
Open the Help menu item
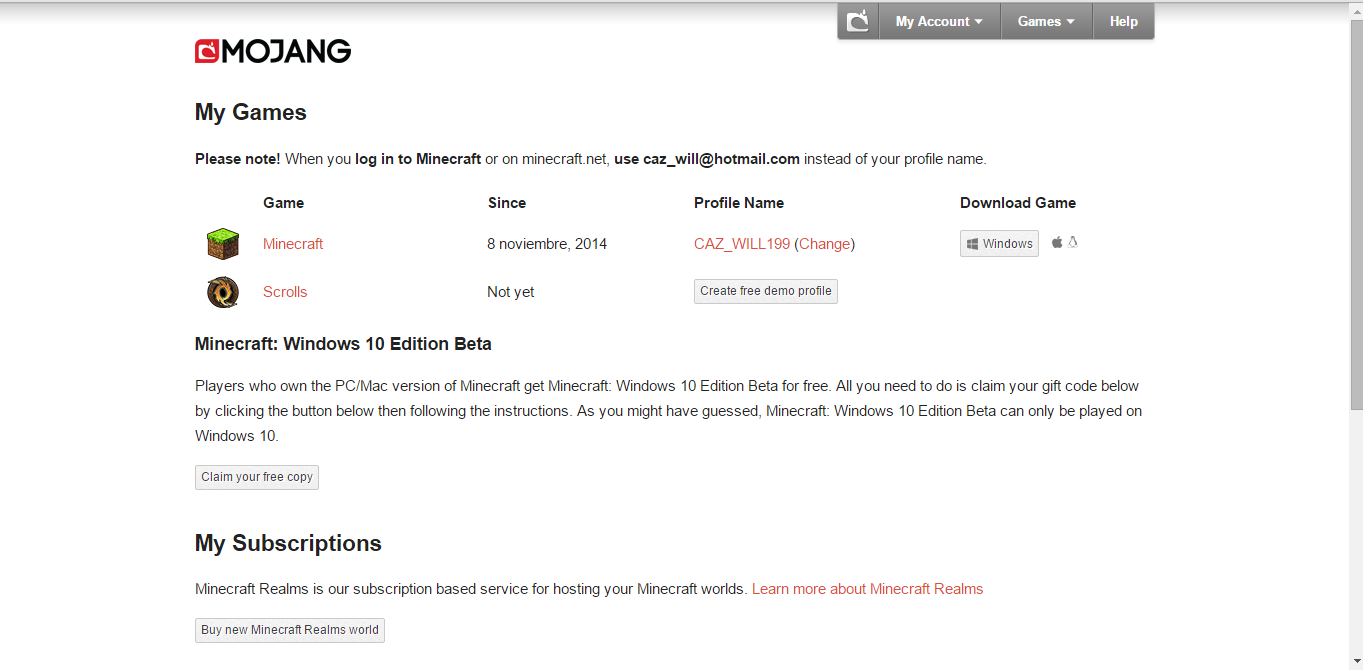1123,21
